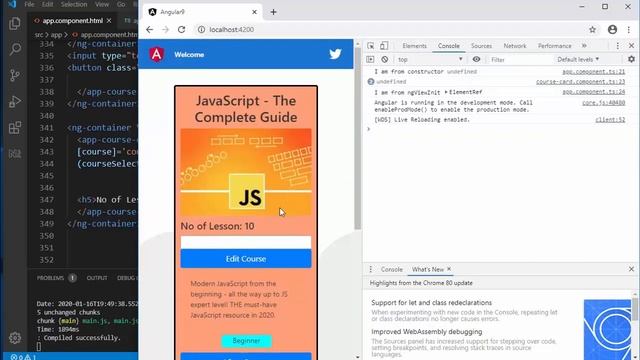Click the Twitter bird icon in header
This screenshot has width=640, height=360.
pos(335,54)
